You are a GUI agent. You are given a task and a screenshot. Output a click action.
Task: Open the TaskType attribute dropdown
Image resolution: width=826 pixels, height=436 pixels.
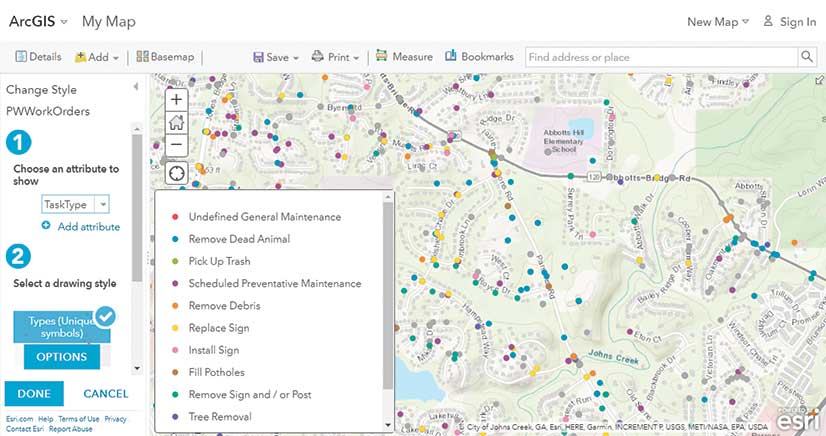[75, 204]
